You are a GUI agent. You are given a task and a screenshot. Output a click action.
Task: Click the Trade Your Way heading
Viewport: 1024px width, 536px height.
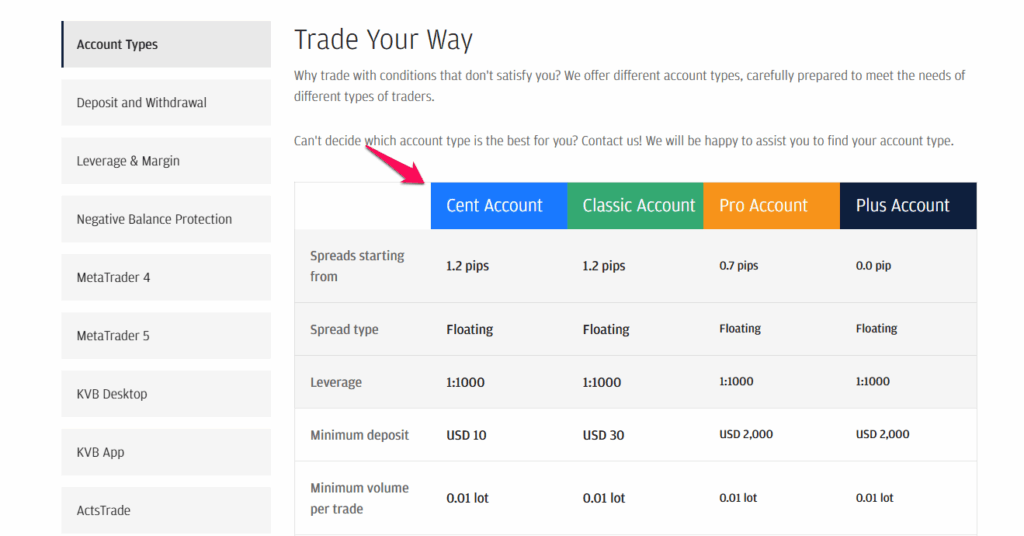[383, 39]
